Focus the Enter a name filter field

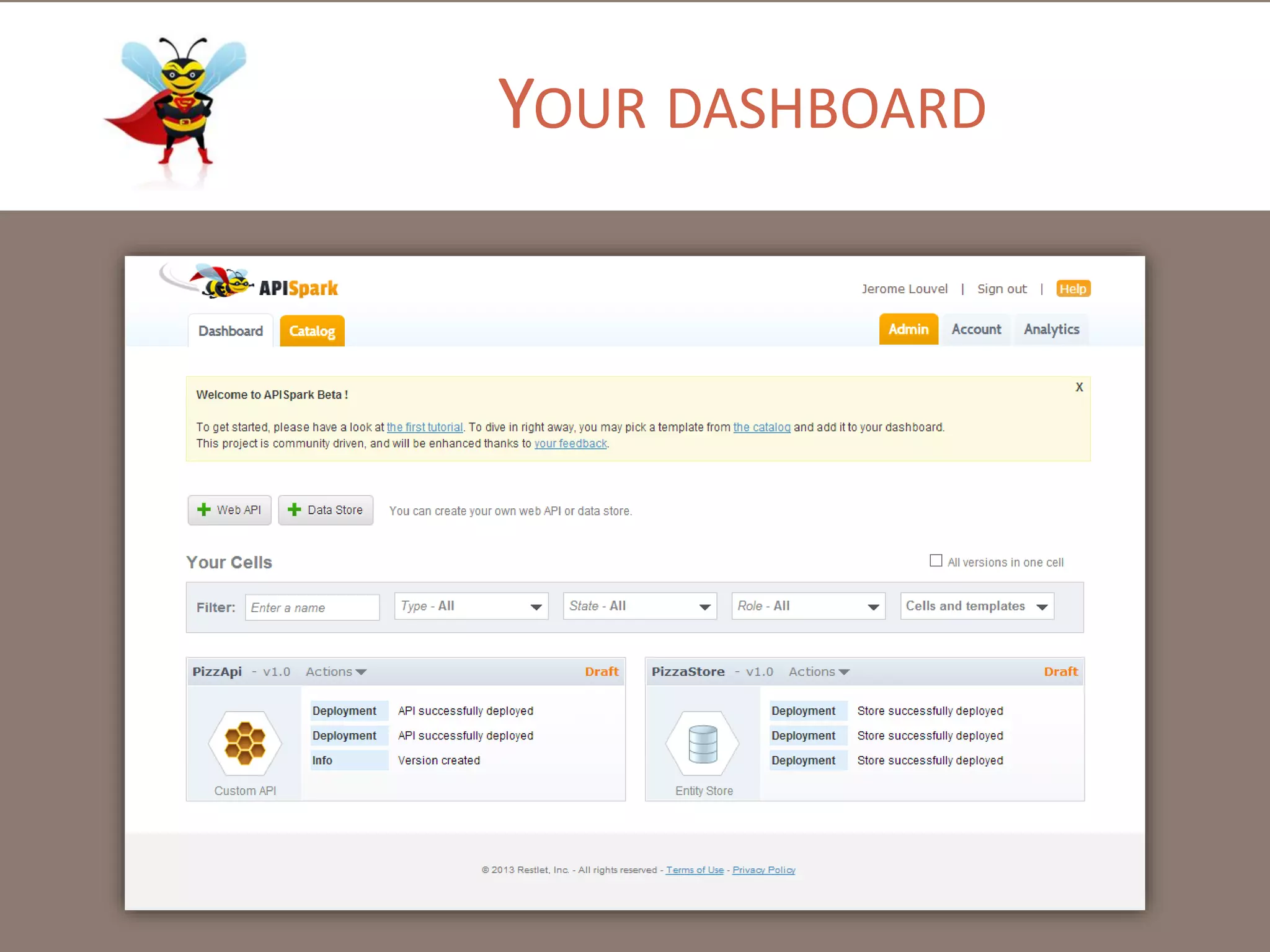click(313, 607)
